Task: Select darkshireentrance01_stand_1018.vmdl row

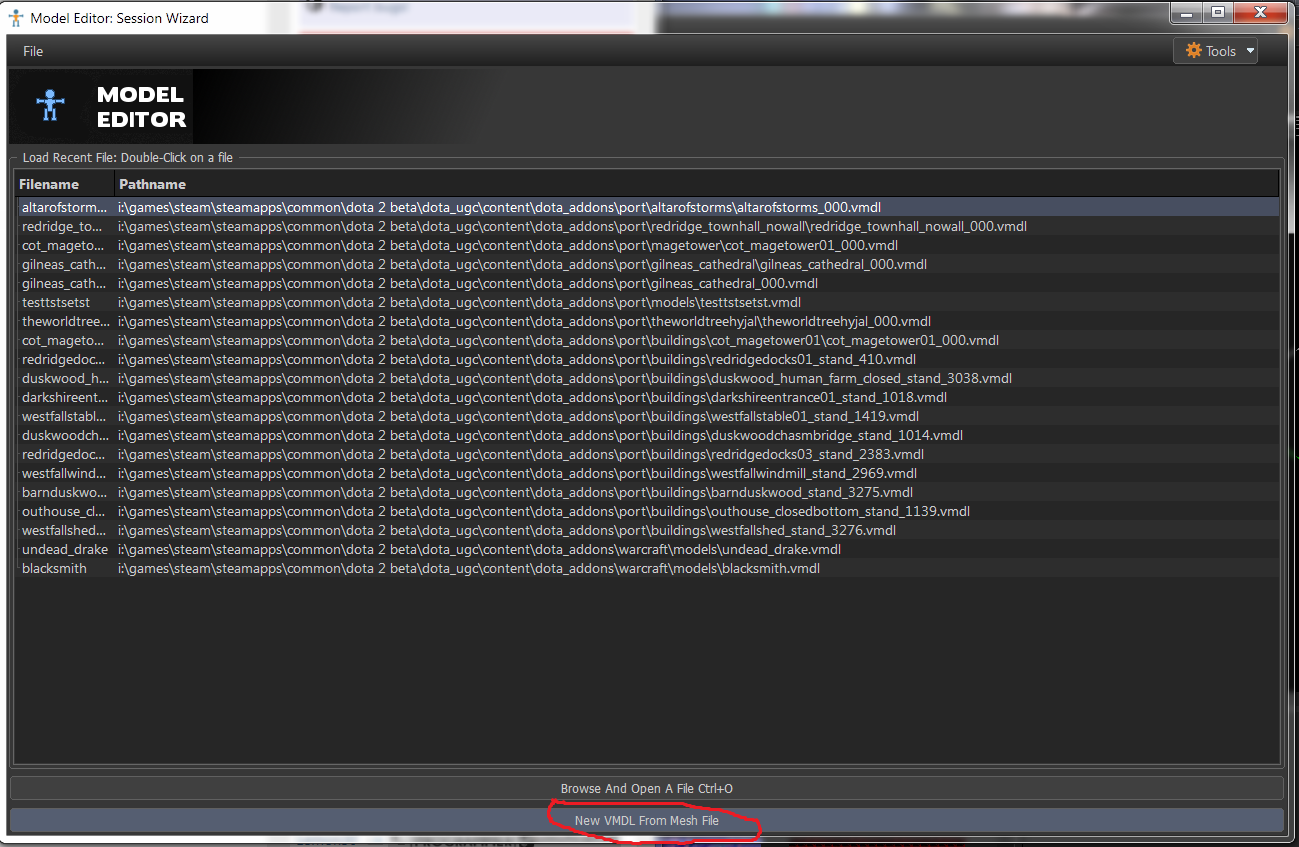Action: [530, 398]
